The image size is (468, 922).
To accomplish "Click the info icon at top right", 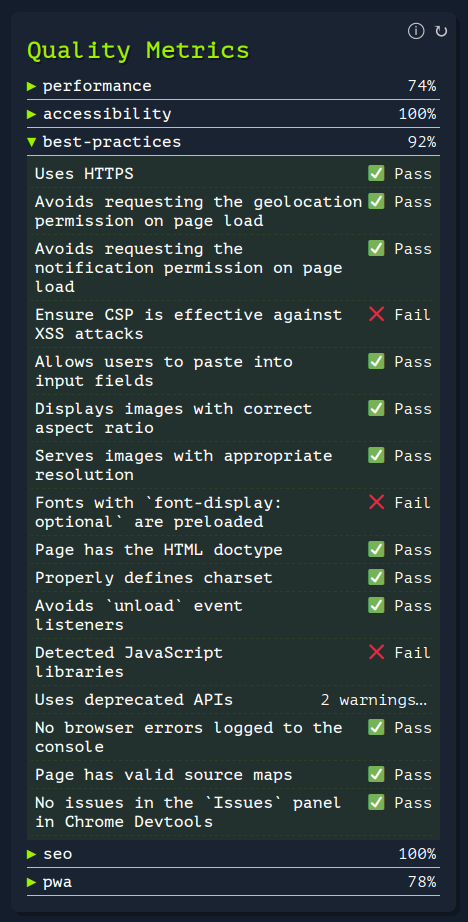I will click(x=416, y=31).
